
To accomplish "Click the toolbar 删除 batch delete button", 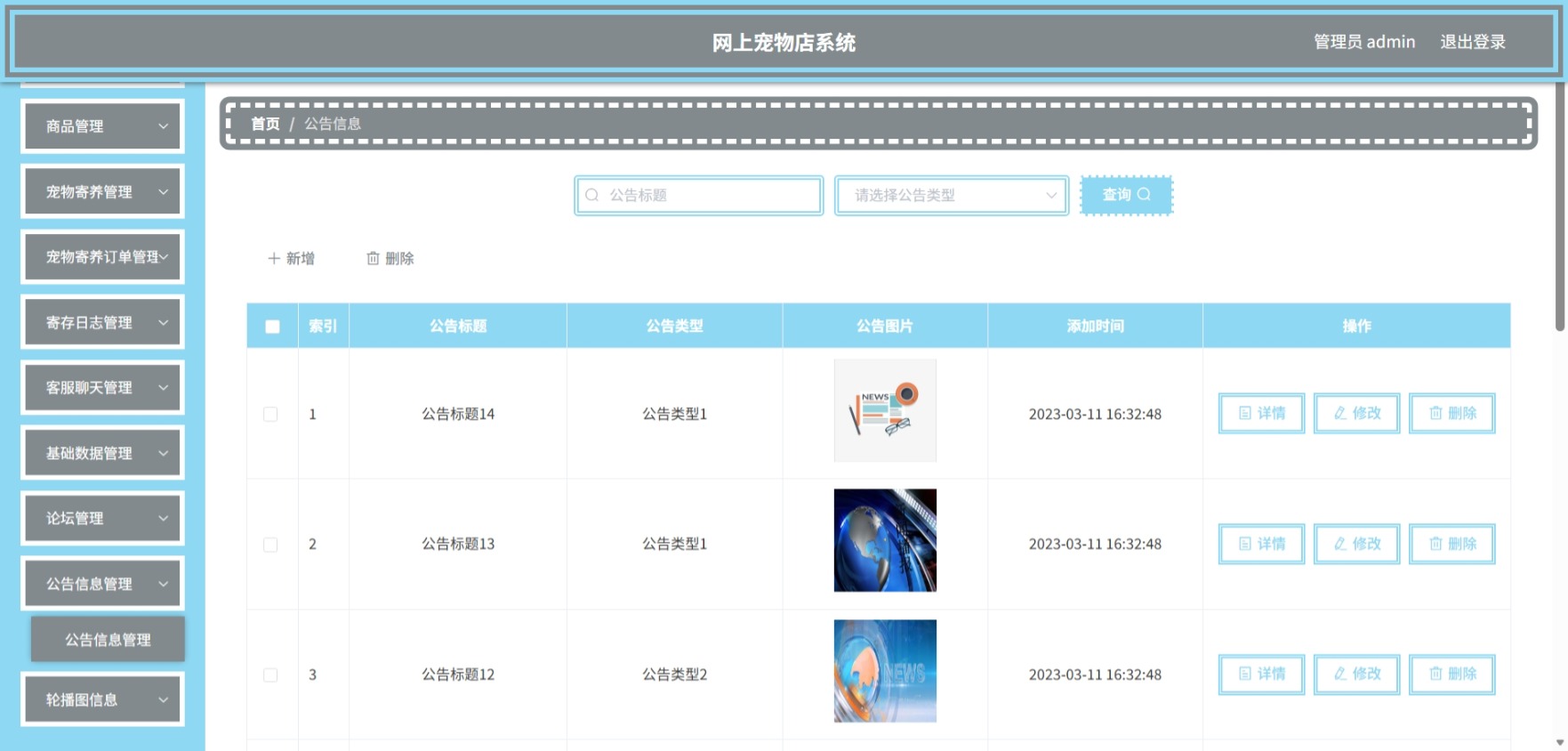I will click(390, 258).
